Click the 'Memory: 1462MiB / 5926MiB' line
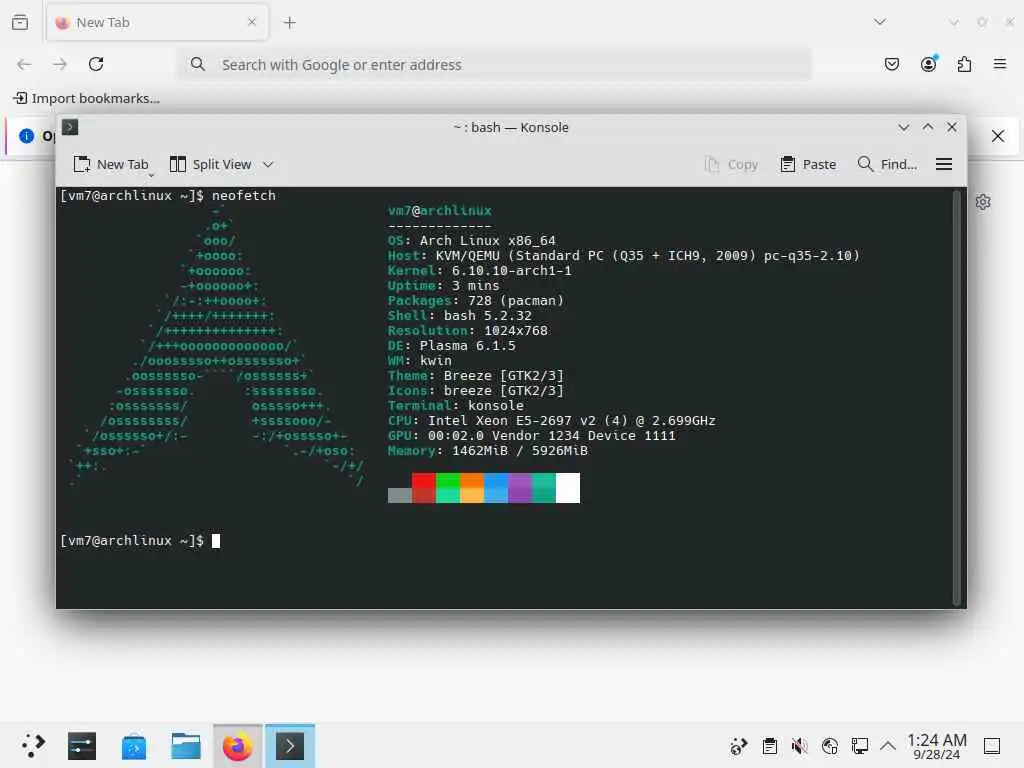This screenshot has height=768, width=1024. coord(488,451)
